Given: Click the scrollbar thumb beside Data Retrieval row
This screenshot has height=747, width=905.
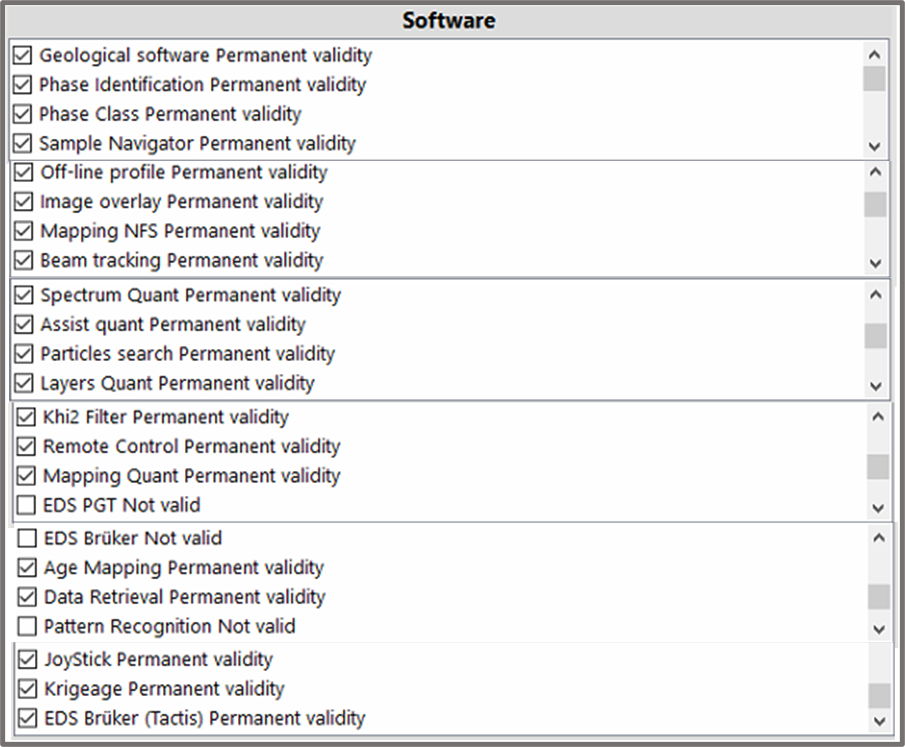Looking at the screenshot, I should 878,597.
